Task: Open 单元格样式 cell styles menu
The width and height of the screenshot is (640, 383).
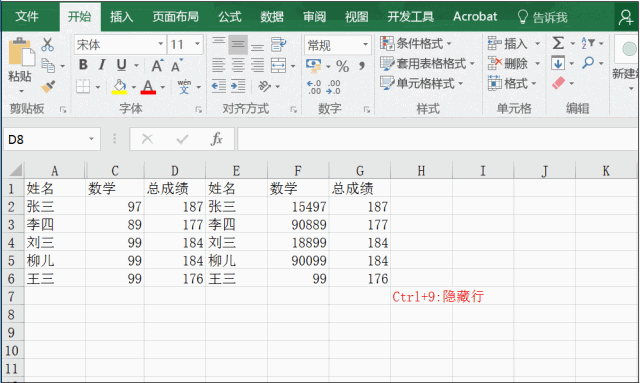Action: [x=421, y=83]
